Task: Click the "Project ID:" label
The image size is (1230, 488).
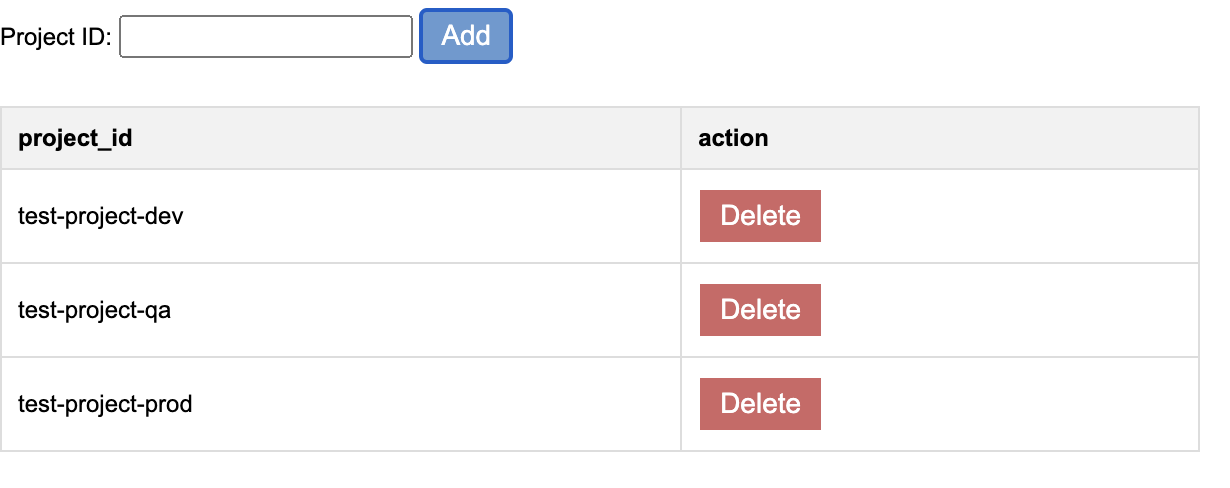Action: tap(56, 37)
